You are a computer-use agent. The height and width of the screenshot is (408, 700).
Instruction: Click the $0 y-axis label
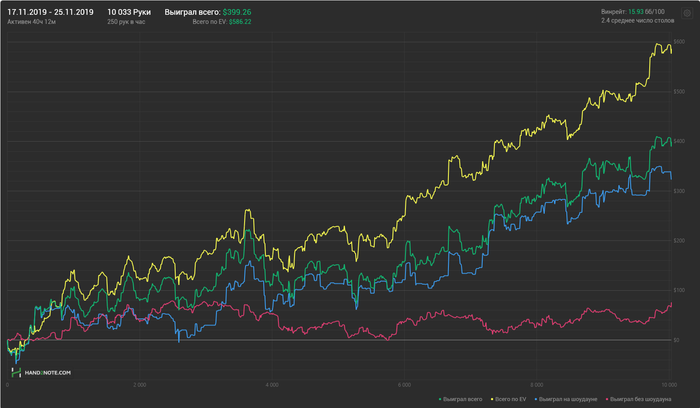click(677, 340)
